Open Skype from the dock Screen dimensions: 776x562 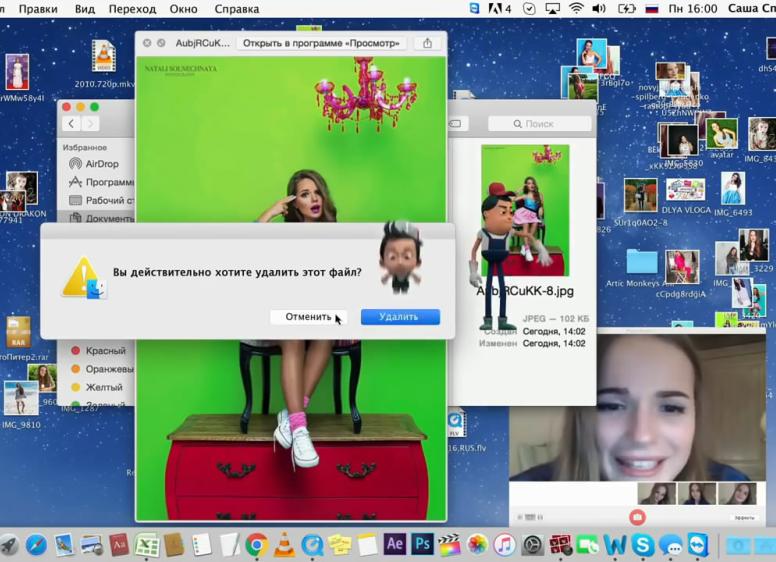642,545
